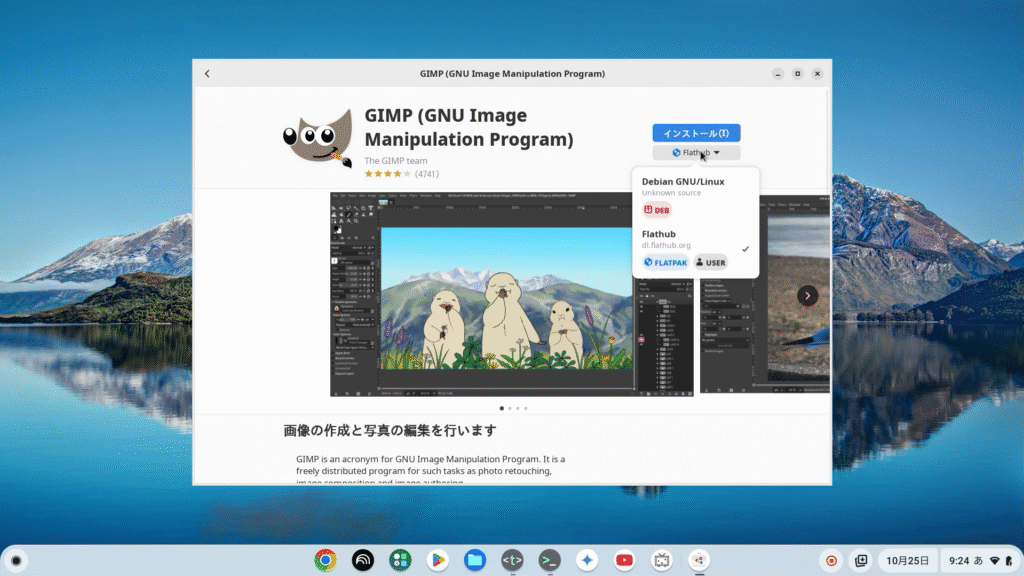Click the red DEB badge
1024x576 pixels.
tap(657, 210)
